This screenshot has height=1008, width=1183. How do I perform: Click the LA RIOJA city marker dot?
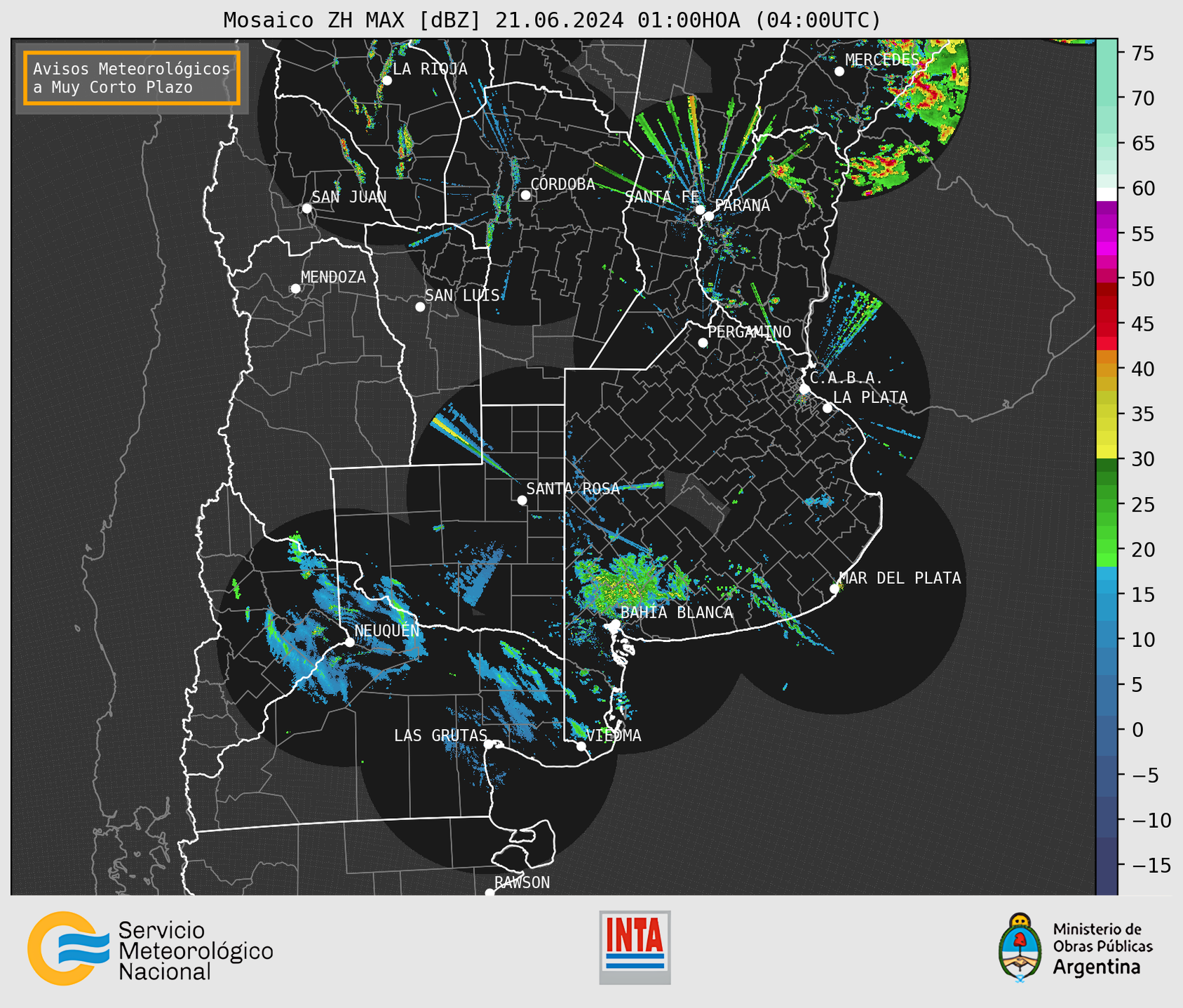coord(386,81)
